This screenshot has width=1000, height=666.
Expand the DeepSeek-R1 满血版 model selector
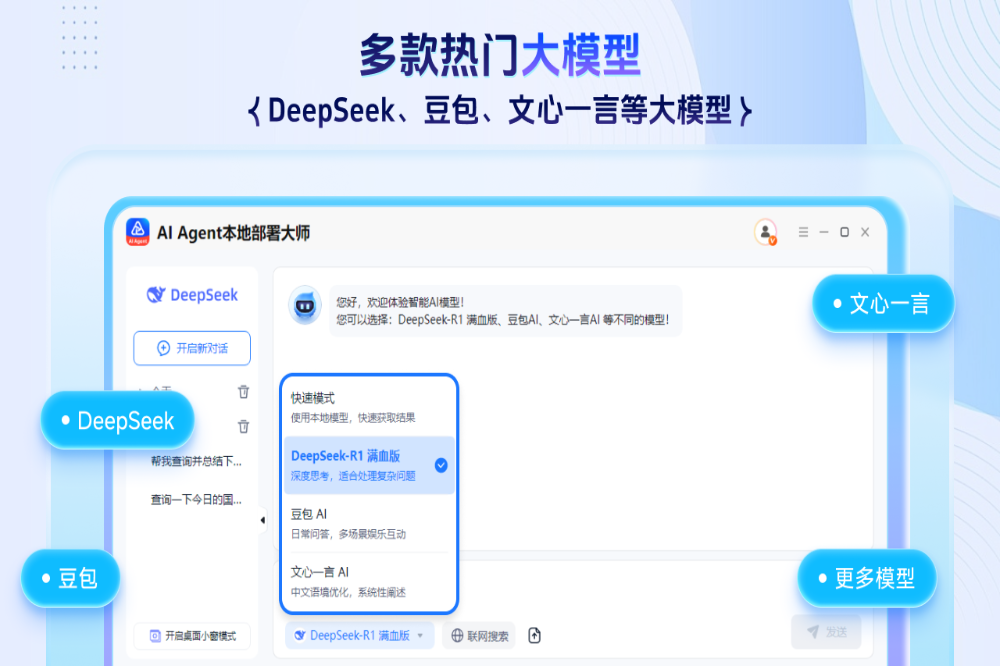tap(359, 635)
